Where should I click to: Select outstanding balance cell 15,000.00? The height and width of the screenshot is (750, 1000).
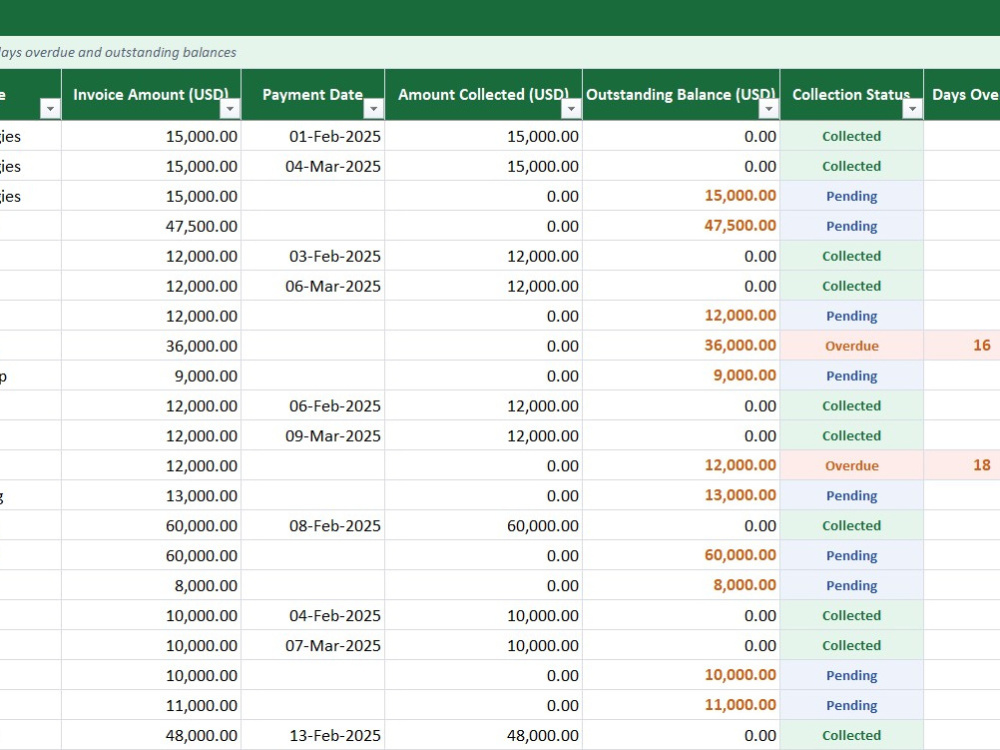pos(681,196)
